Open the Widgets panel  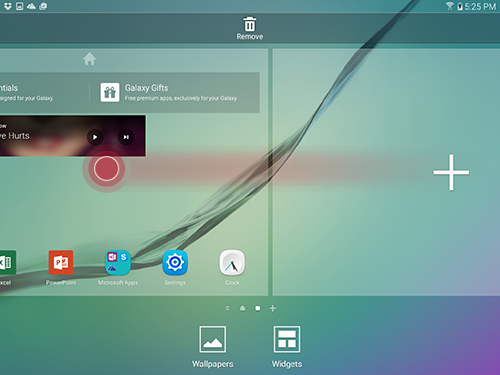(287, 339)
